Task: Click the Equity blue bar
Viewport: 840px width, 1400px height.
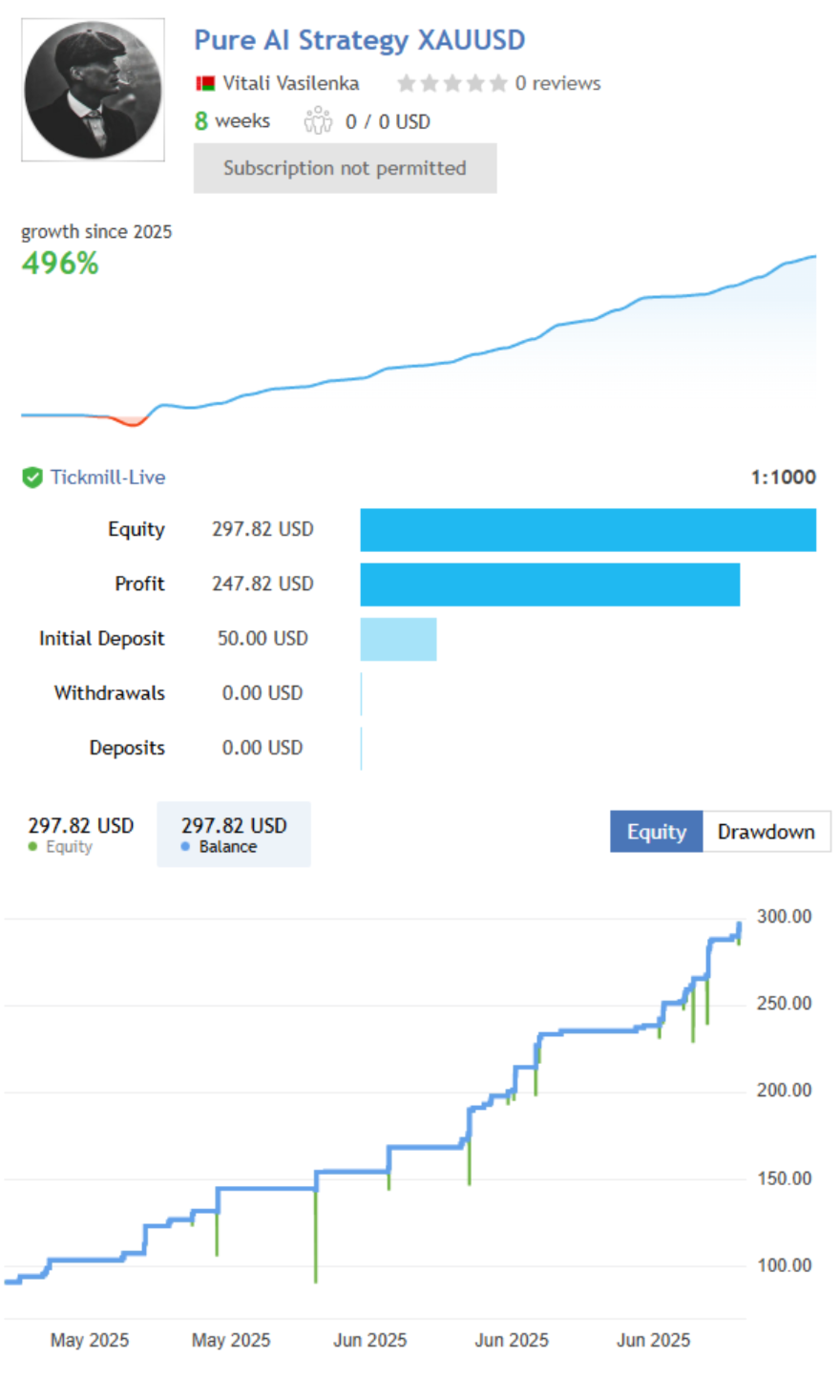Action: click(x=588, y=530)
